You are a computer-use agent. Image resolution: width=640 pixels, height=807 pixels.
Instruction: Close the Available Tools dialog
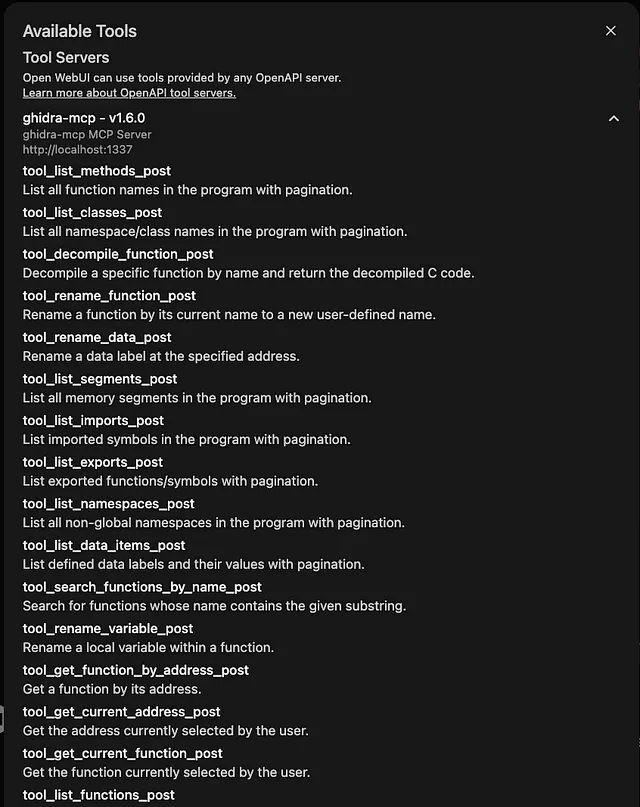point(611,31)
